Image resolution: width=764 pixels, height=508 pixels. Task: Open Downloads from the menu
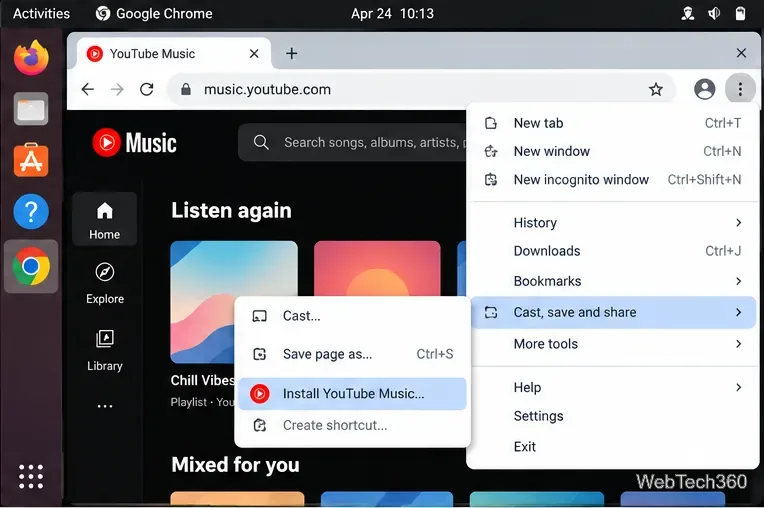[612, 251]
